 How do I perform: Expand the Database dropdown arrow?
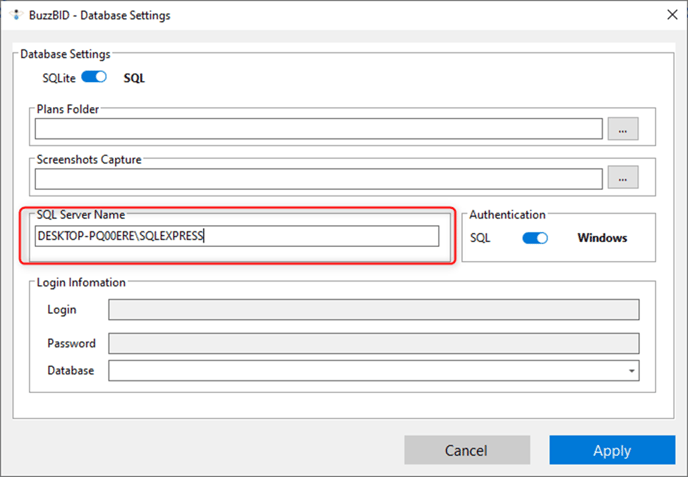click(x=631, y=371)
